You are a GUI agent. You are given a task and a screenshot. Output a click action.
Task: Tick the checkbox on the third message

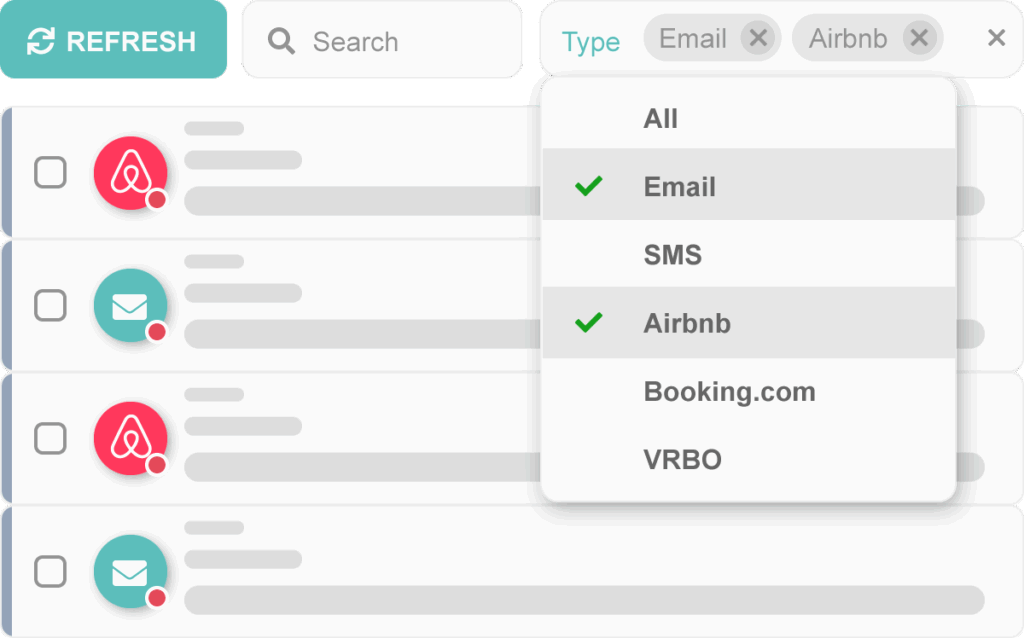[50, 438]
